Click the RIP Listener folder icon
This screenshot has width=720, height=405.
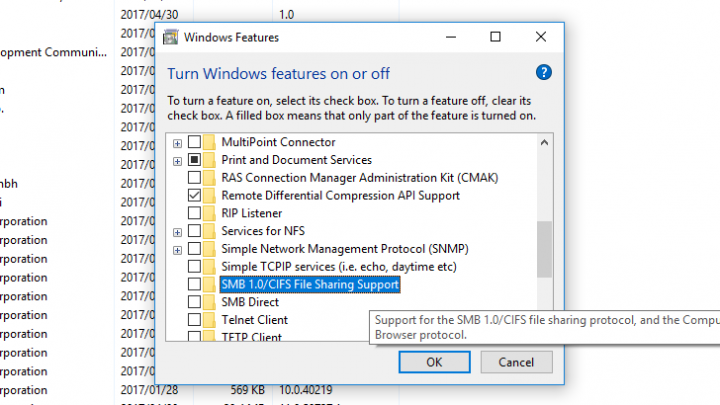209,213
